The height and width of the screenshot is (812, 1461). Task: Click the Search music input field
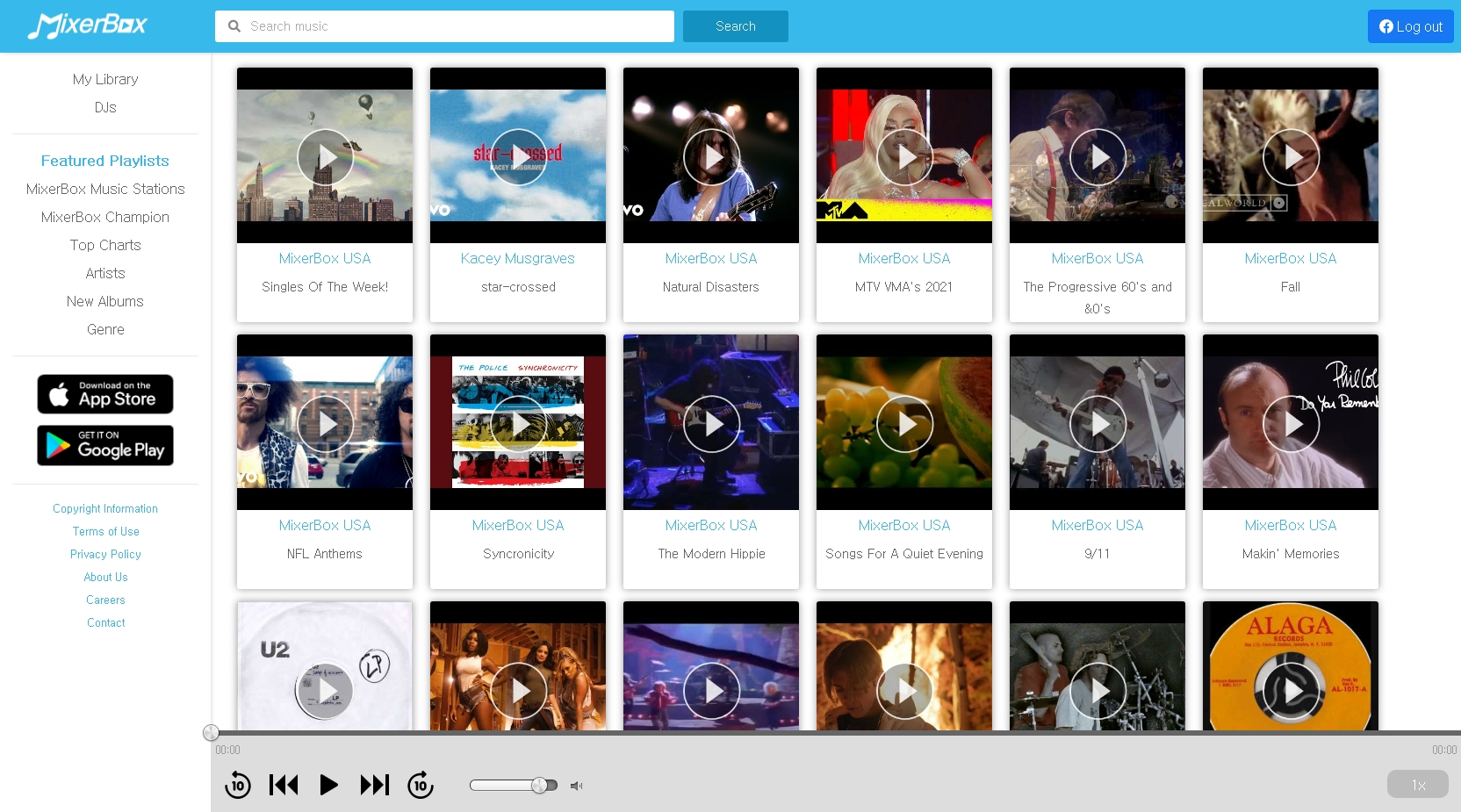[x=444, y=26]
